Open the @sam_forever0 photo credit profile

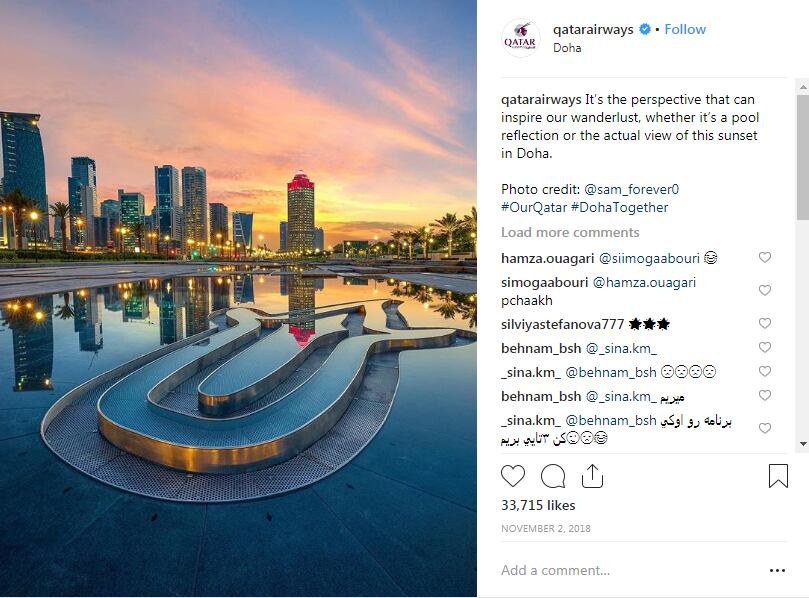[632, 189]
